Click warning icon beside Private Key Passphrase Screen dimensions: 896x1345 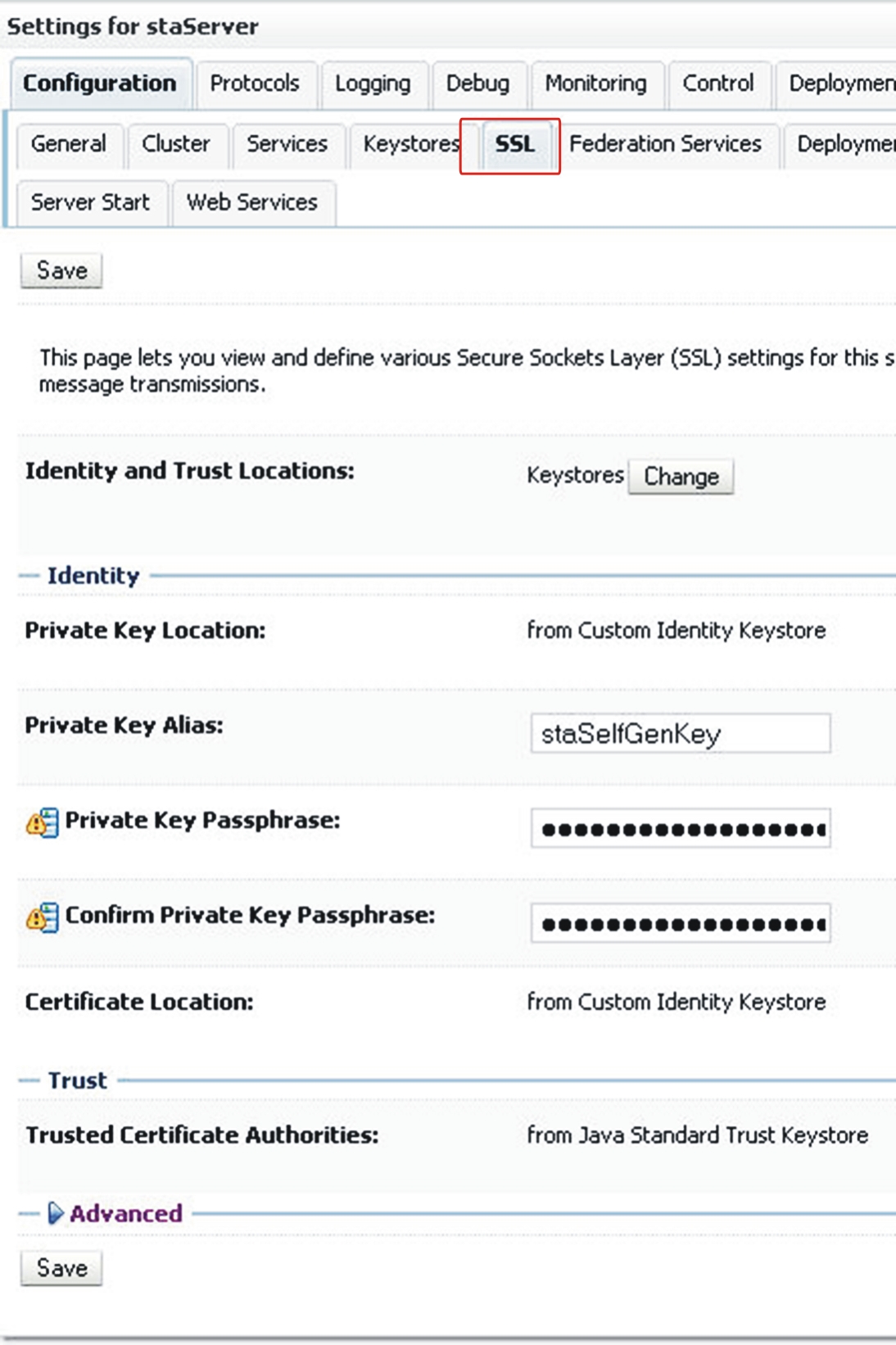(42, 822)
